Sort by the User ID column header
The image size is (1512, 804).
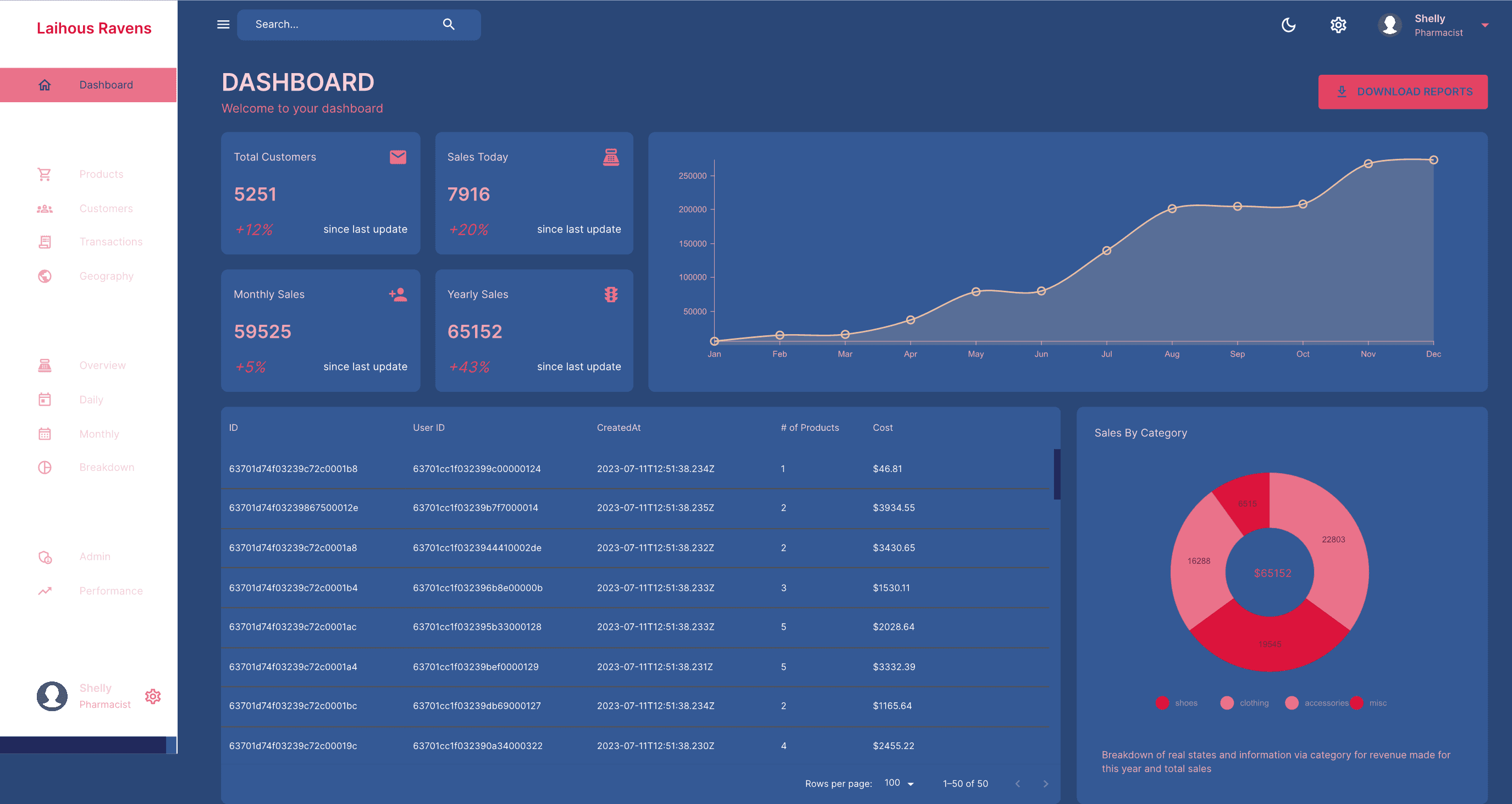428,428
